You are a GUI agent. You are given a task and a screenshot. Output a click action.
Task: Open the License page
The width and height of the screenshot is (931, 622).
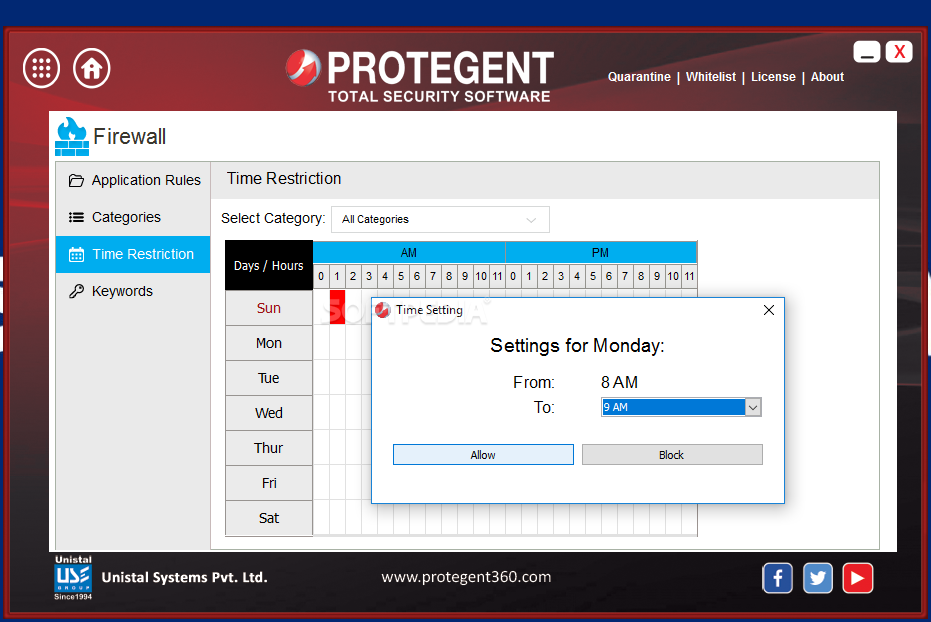(x=773, y=77)
